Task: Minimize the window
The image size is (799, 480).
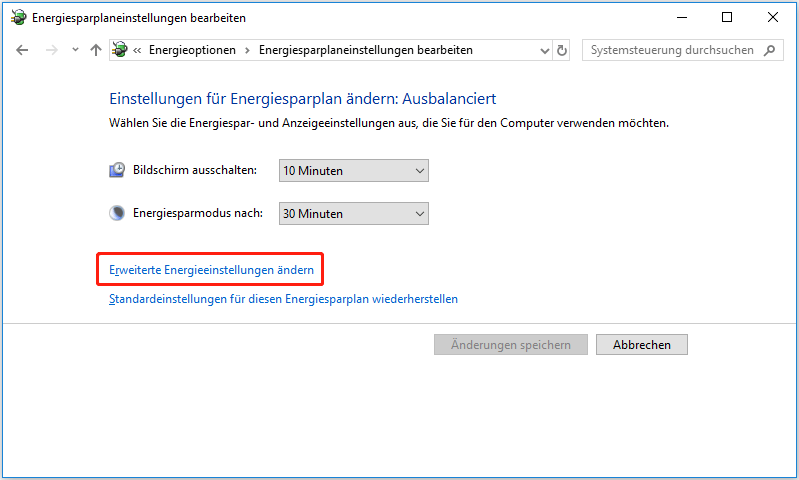Action: (x=682, y=17)
